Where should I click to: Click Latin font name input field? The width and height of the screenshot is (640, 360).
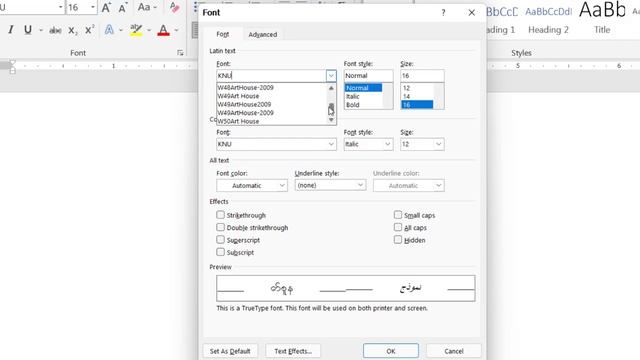pos(271,76)
